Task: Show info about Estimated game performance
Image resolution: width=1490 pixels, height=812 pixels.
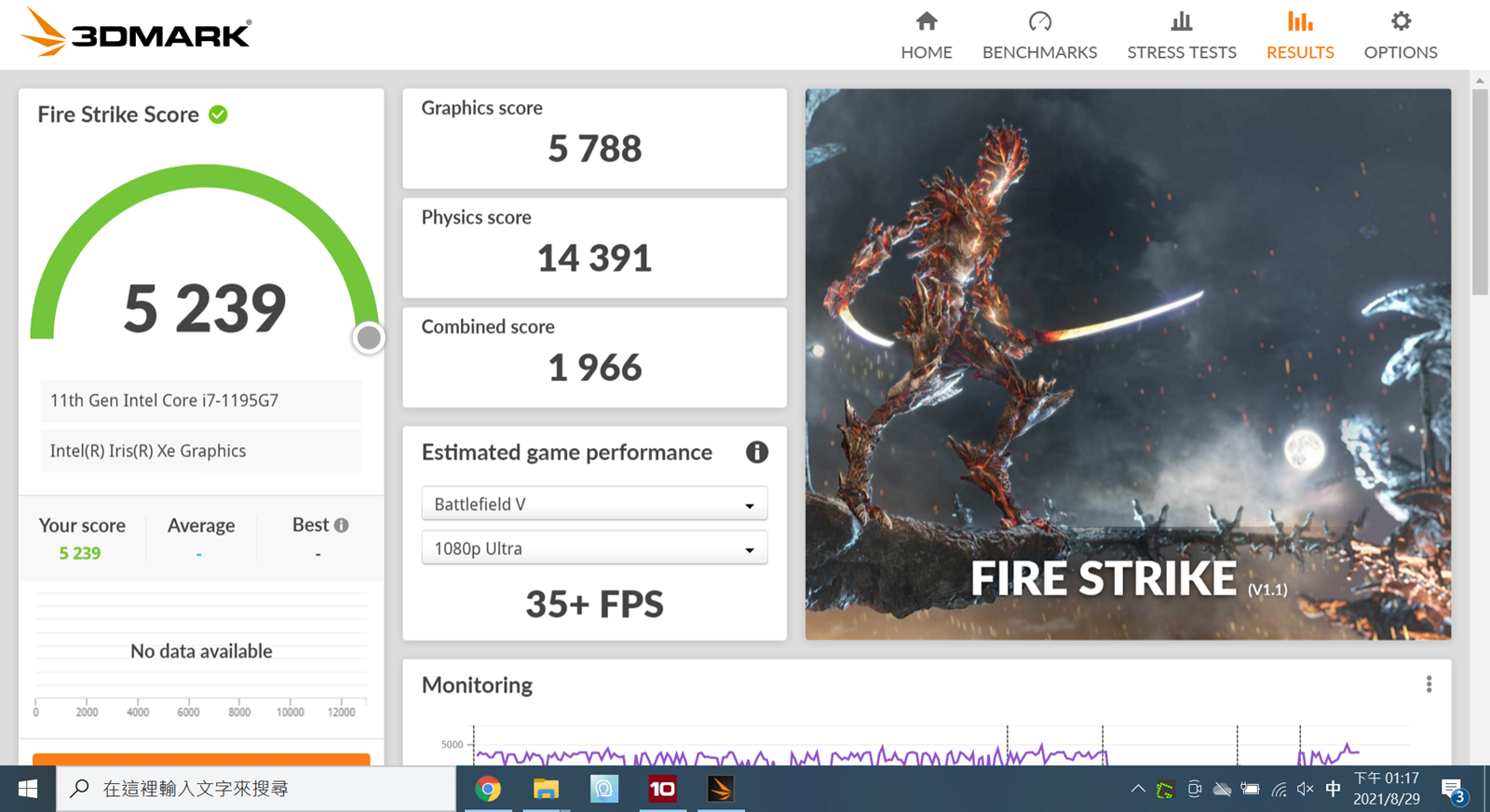Action: pos(756,453)
